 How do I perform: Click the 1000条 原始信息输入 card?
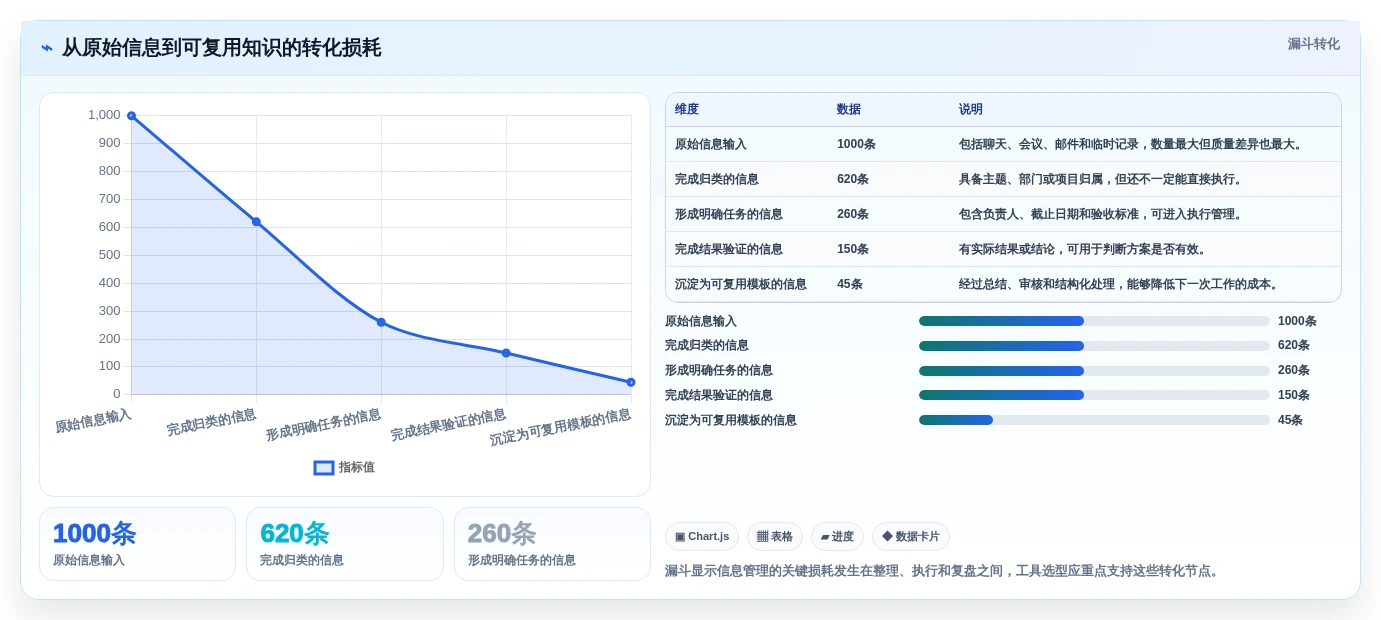pos(137,544)
